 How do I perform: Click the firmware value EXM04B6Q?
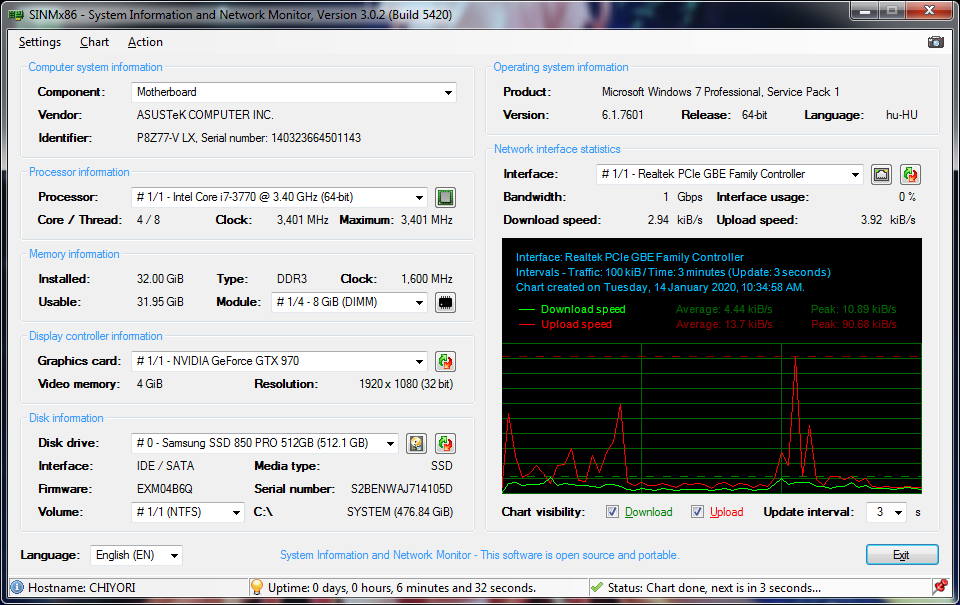click(165, 489)
